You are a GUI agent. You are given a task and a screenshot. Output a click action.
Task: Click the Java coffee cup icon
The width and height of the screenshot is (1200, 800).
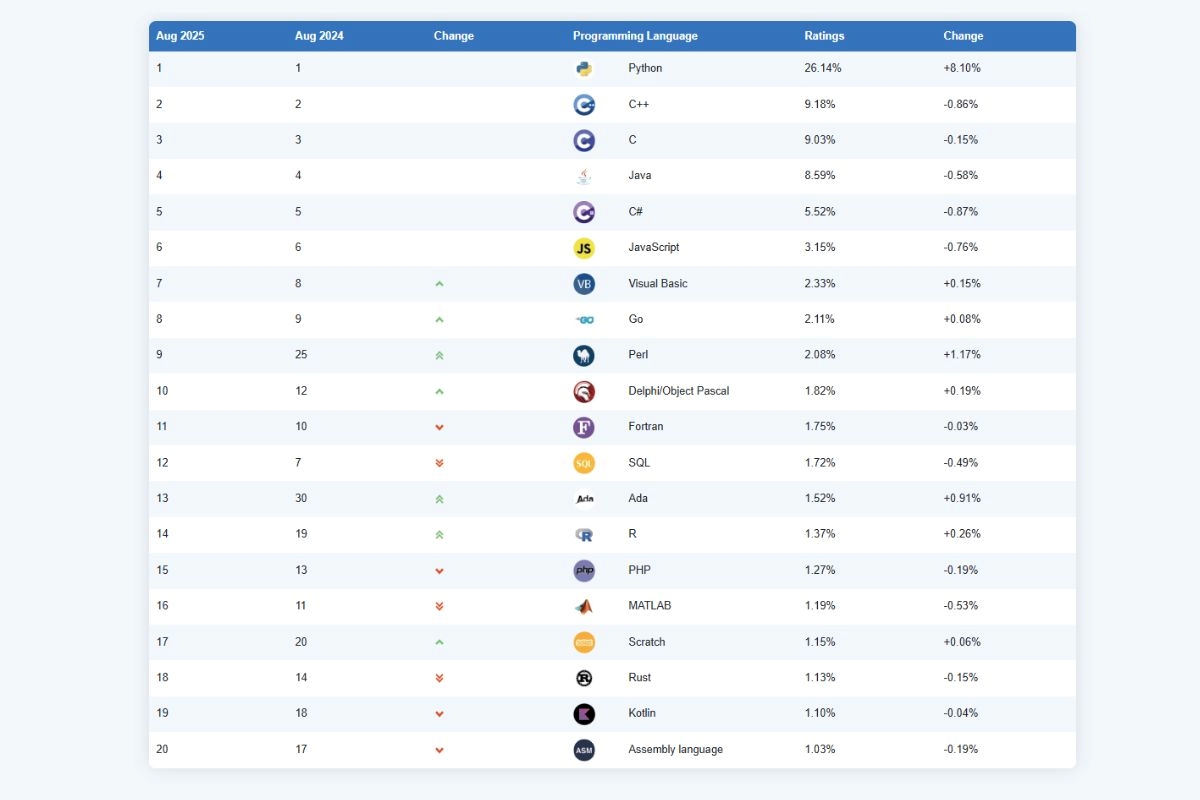[584, 176]
